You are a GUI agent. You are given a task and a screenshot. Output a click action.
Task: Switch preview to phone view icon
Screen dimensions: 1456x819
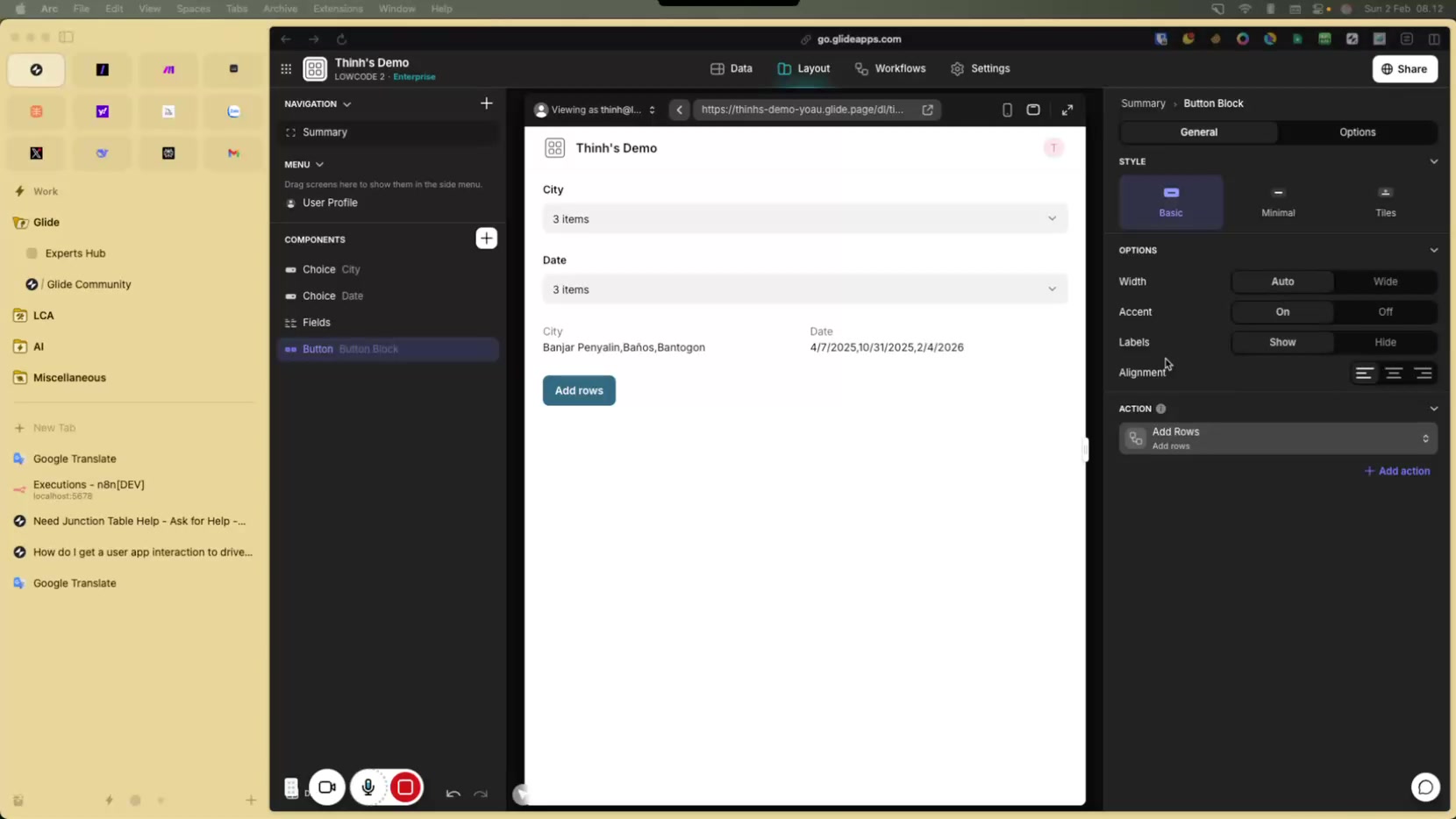tap(1007, 110)
